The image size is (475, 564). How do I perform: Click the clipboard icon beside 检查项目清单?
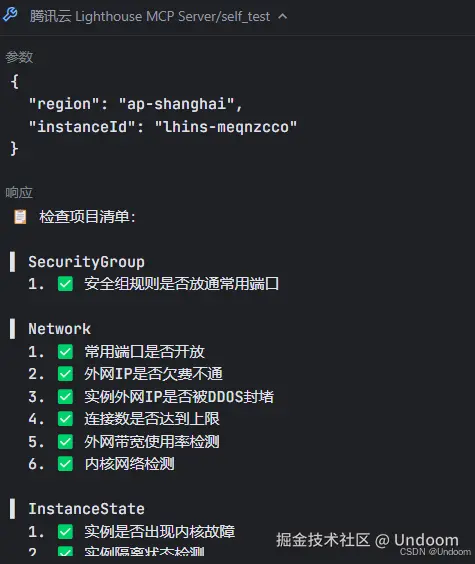pos(20,217)
